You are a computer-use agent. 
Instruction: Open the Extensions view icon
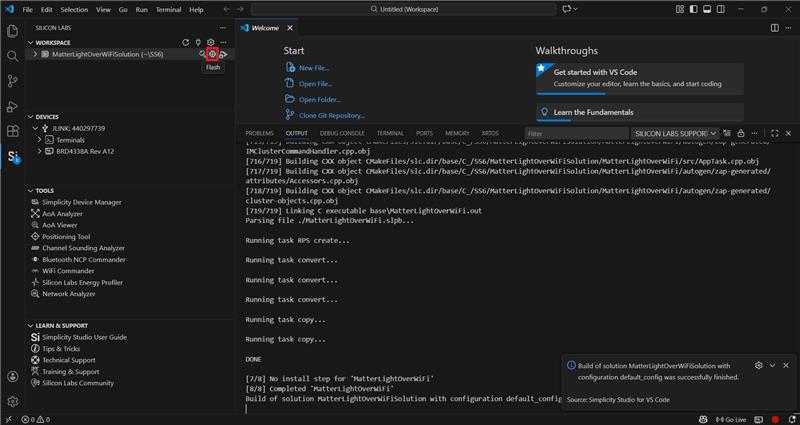12,131
